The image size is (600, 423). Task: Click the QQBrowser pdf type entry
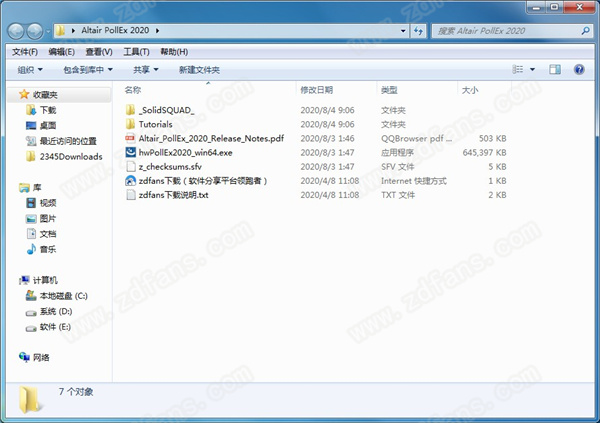tap(416, 138)
